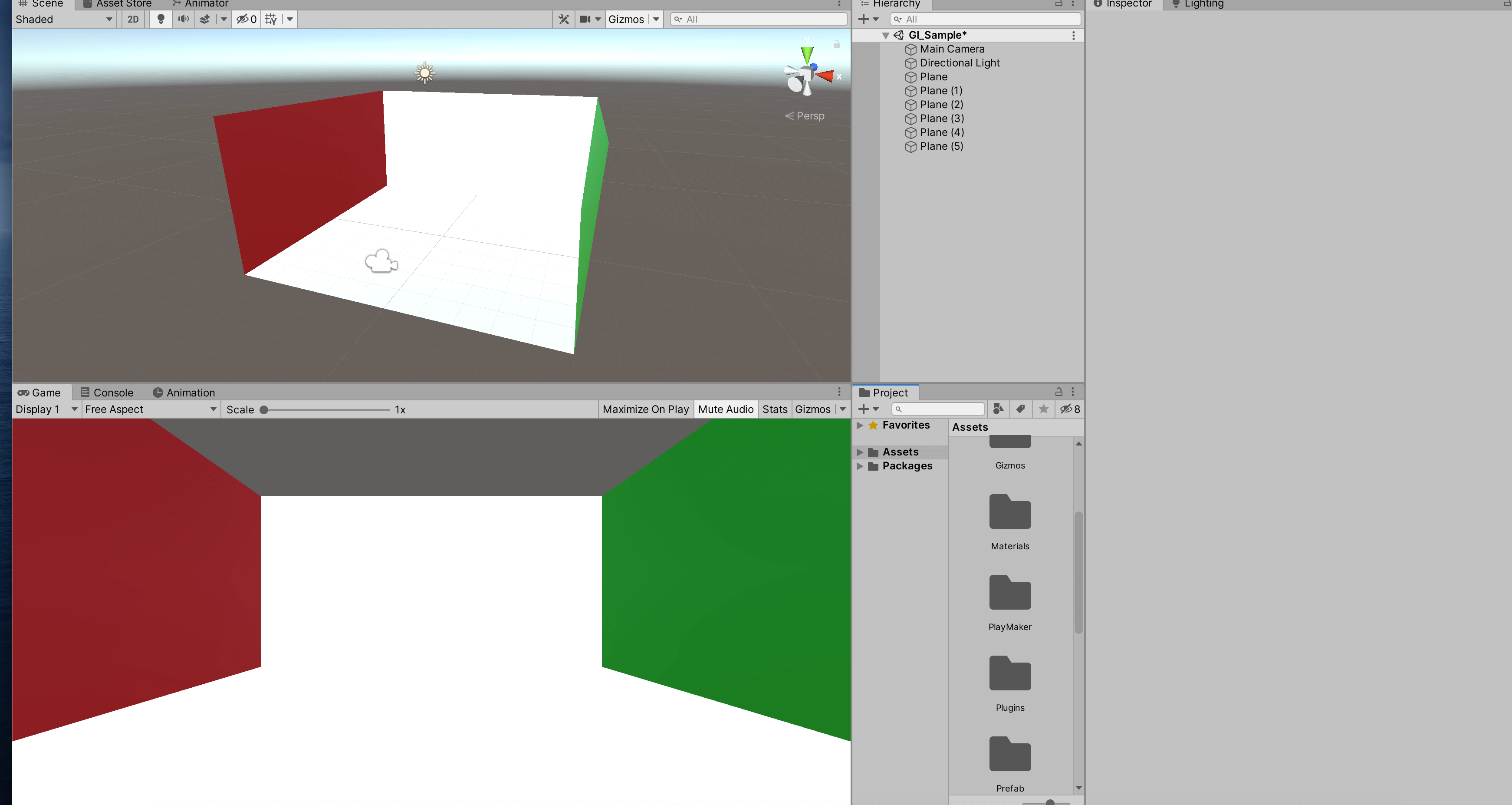Expand the Favorites tree in Project

pyautogui.click(x=859, y=425)
